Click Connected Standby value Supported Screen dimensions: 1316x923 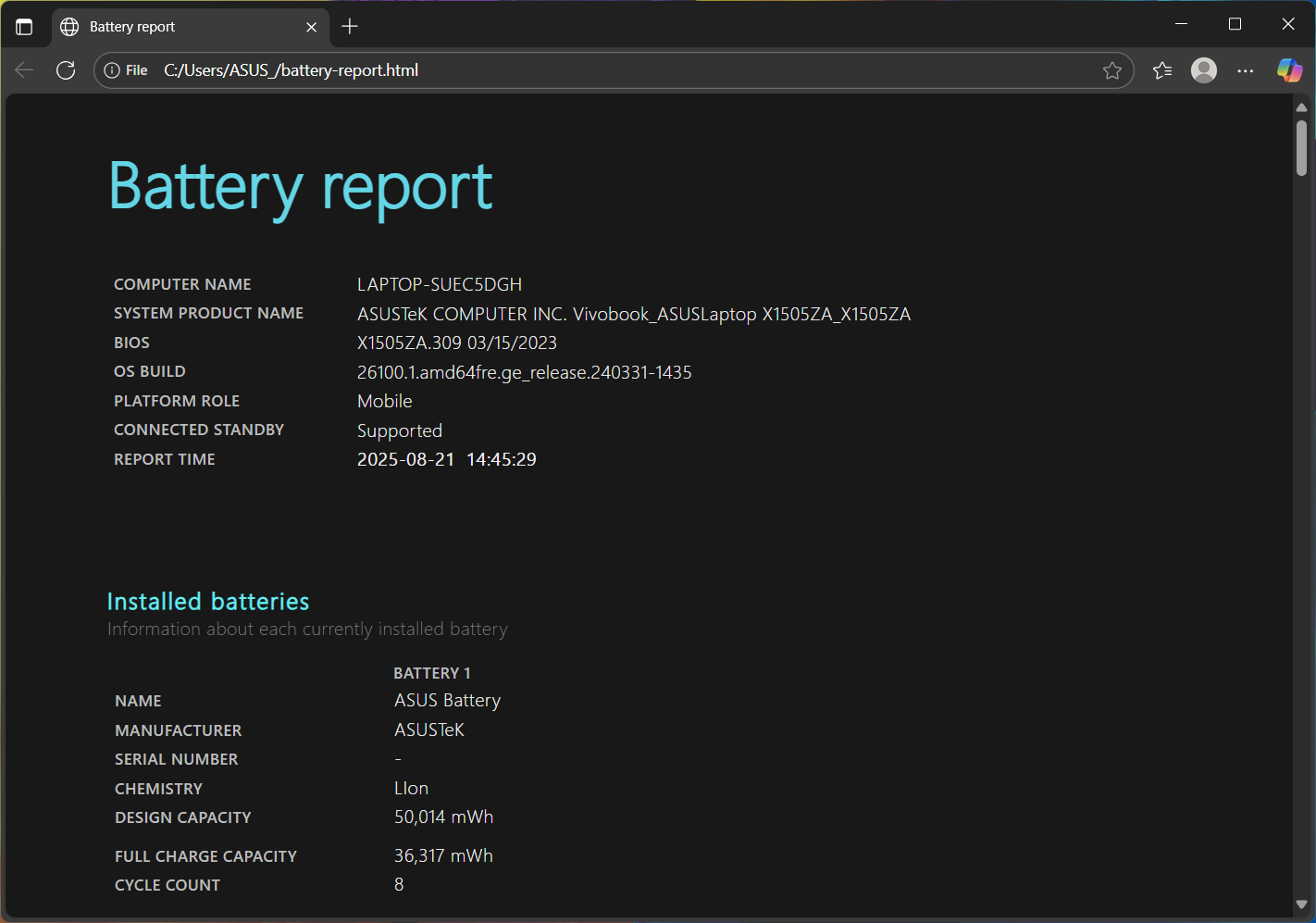coord(400,430)
